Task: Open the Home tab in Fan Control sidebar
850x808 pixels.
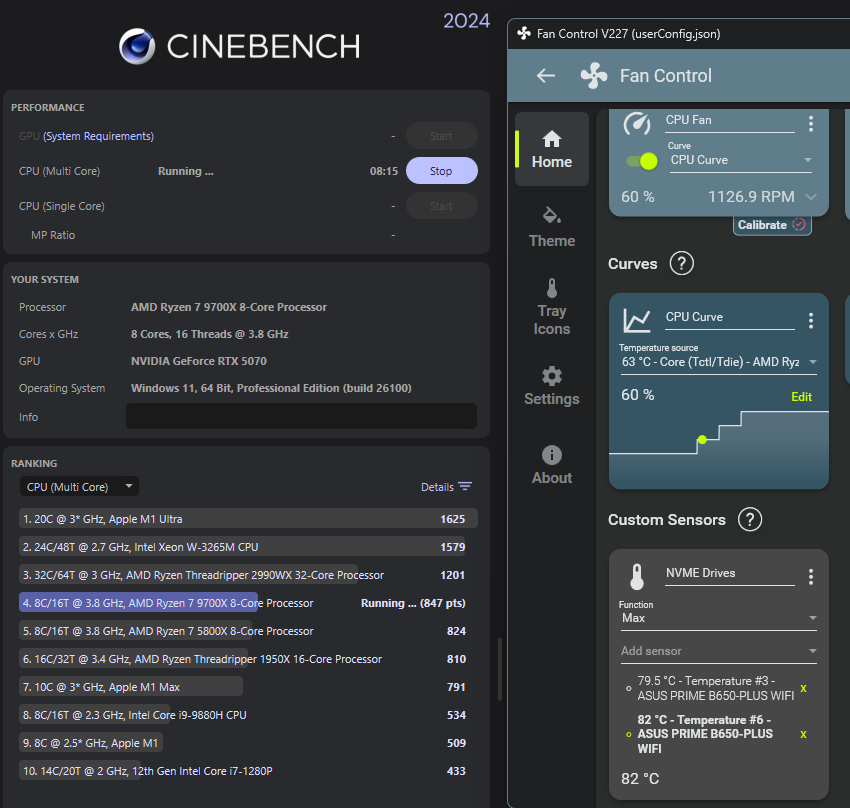Action: (552, 149)
